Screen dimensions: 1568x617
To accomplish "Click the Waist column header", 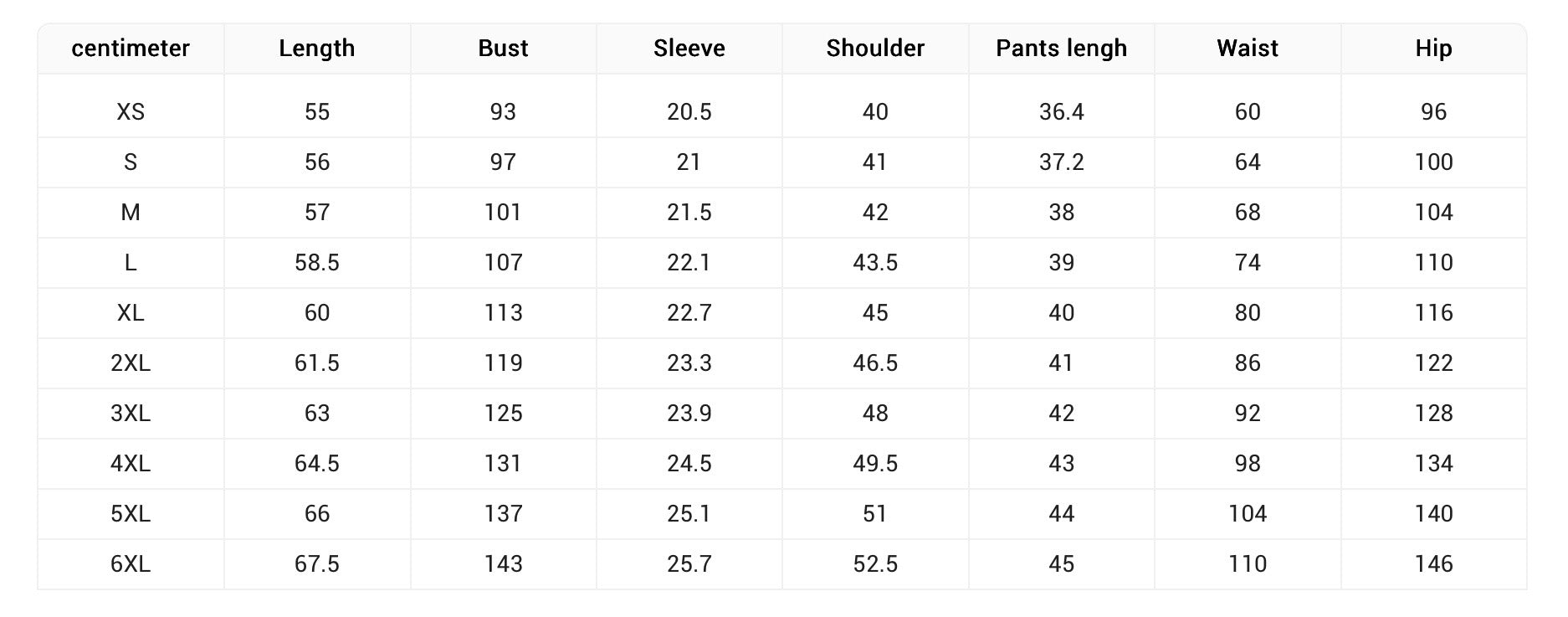I will click(x=1247, y=49).
